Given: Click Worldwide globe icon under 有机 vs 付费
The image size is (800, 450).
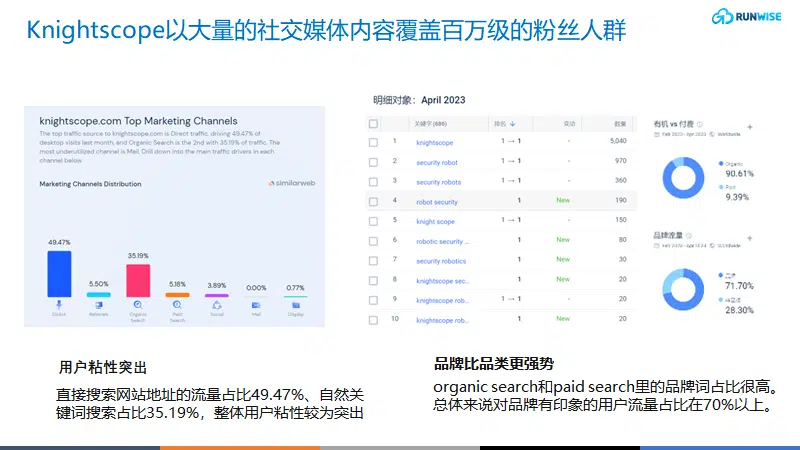Looking at the screenshot, I should click(x=712, y=134).
